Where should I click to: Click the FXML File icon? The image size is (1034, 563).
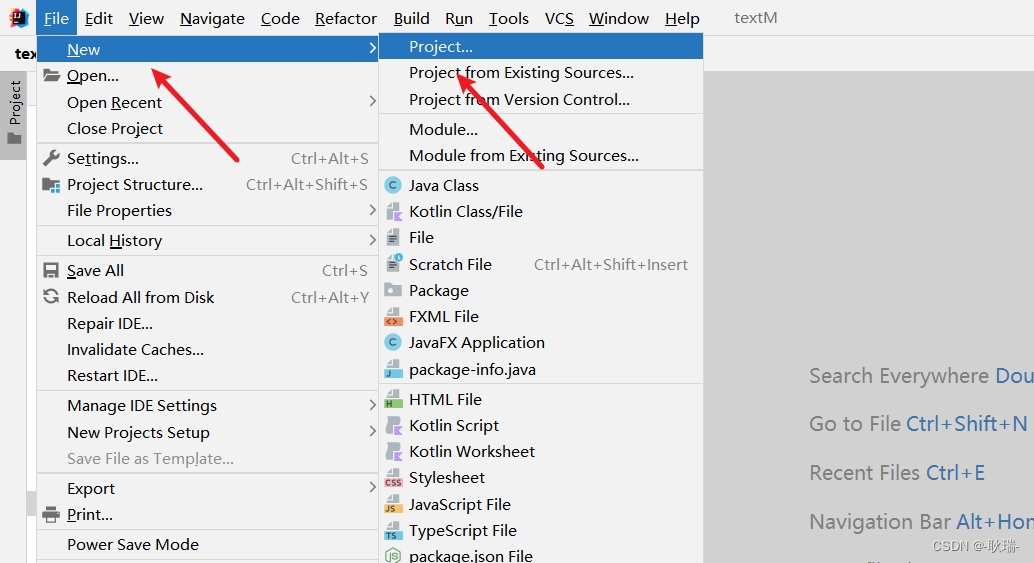tap(393, 317)
